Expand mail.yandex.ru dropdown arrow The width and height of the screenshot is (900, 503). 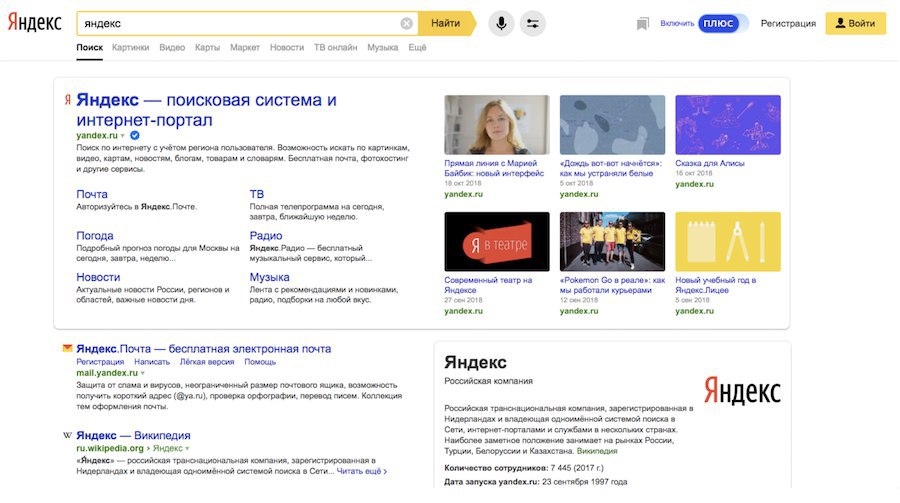pos(142,373)
